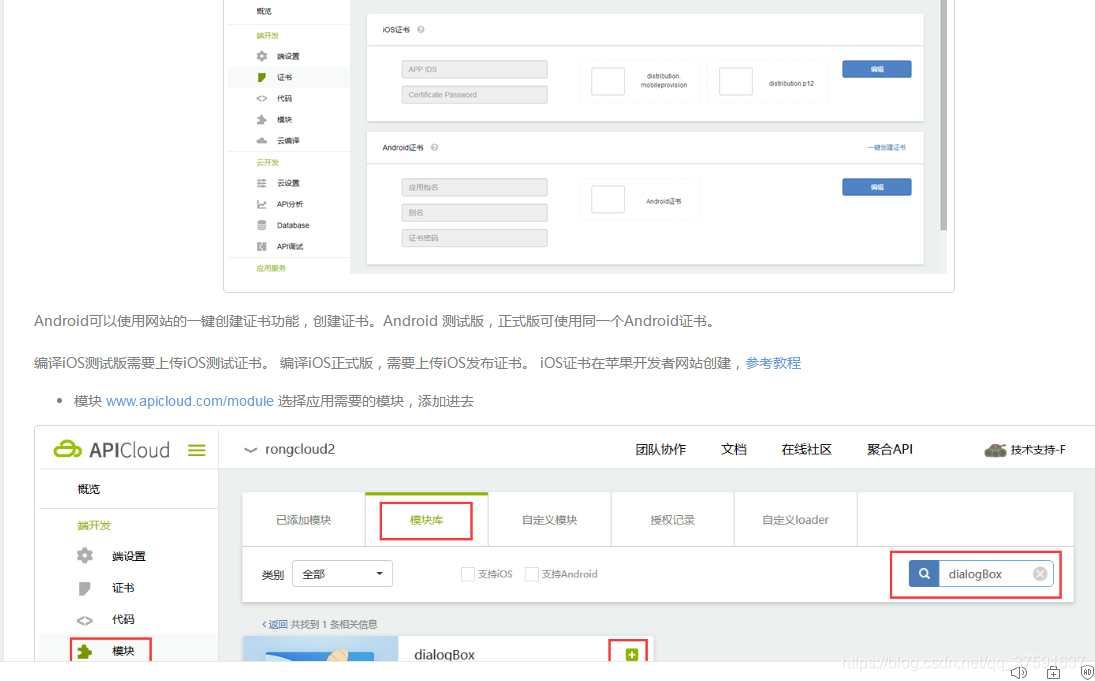Click the 别名 input field

coord(474,212)
